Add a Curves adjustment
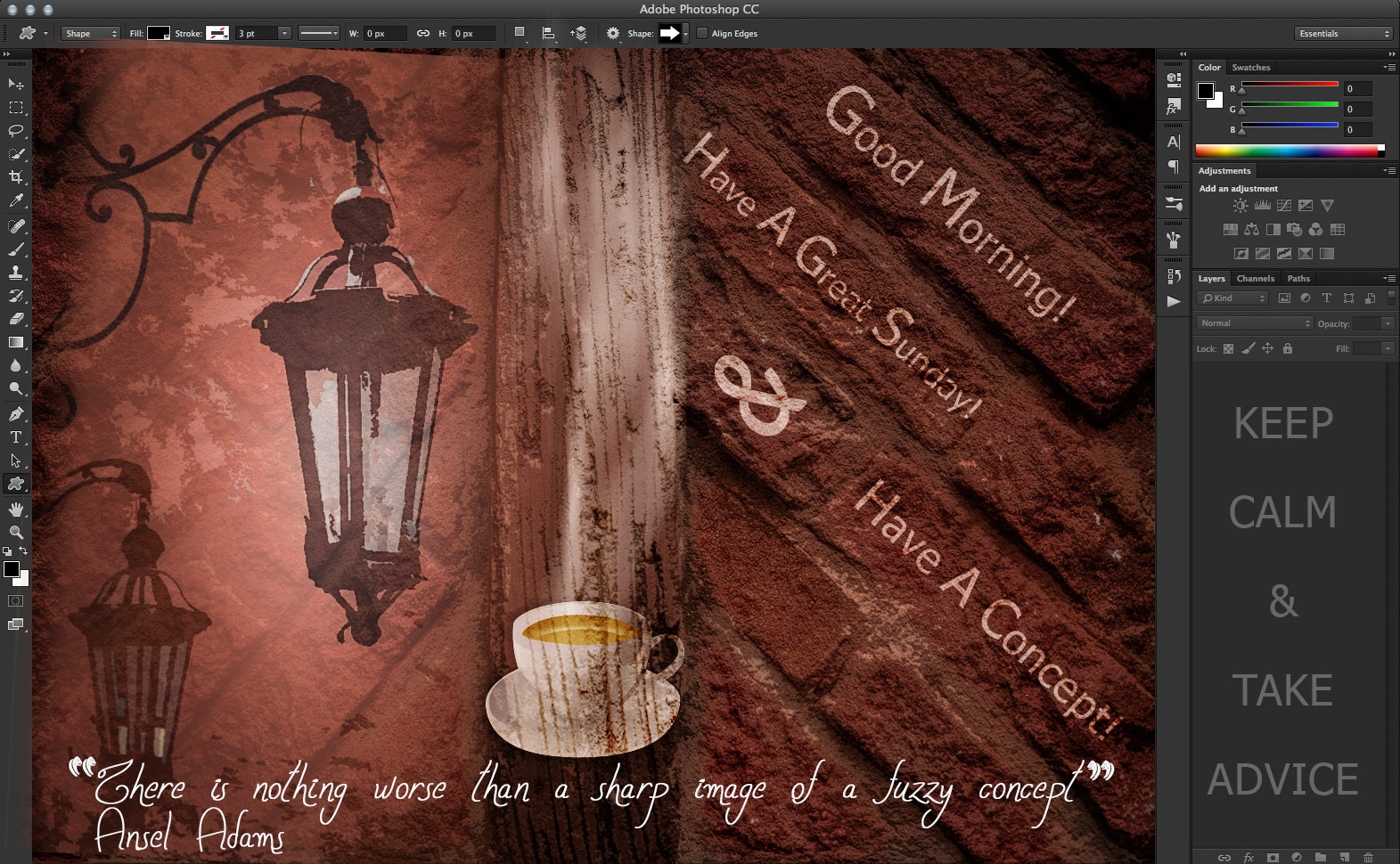Viewport: 1400px width, 864px height. pos(1284,206)
